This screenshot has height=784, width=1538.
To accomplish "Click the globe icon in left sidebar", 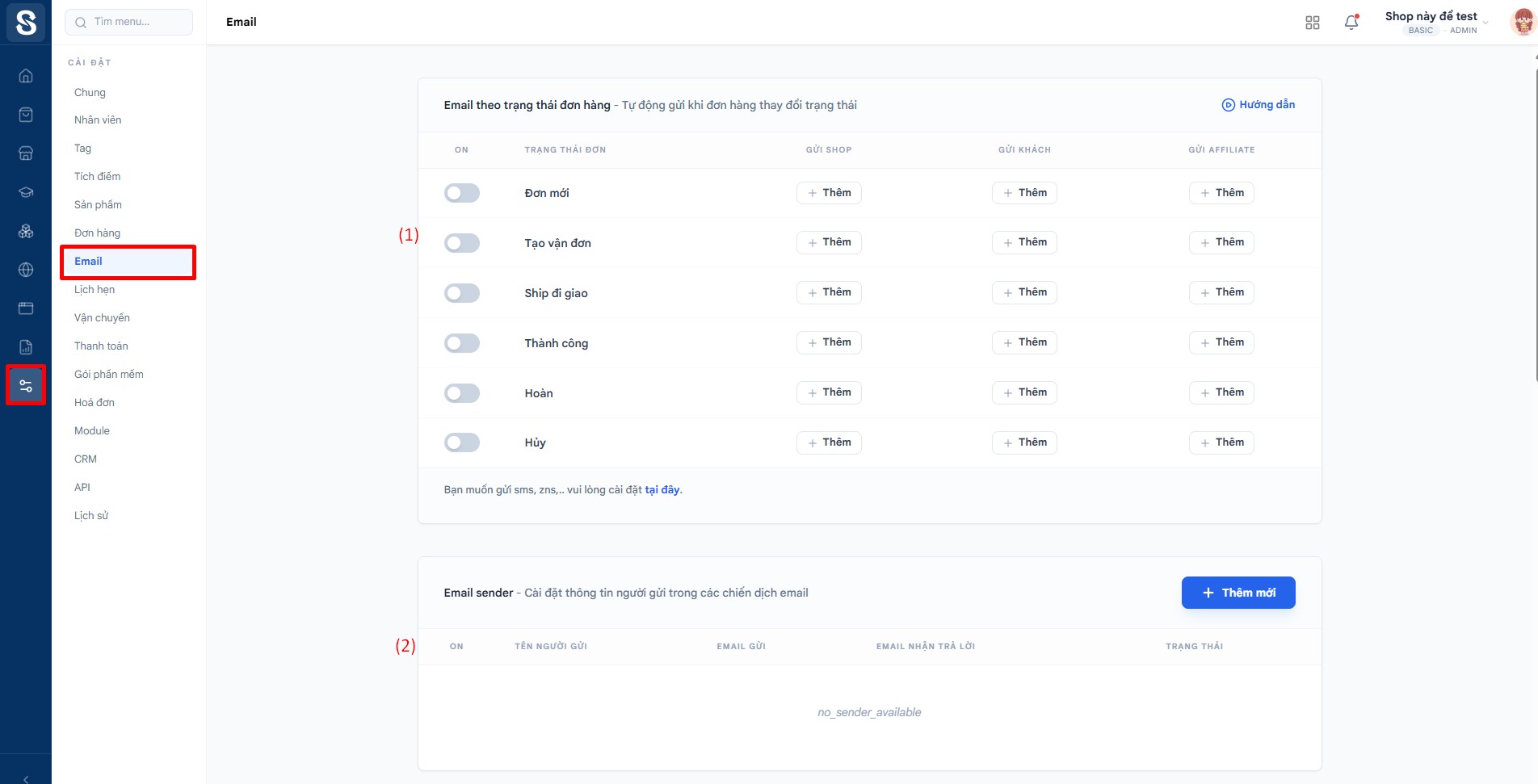I will click(26, 270).
